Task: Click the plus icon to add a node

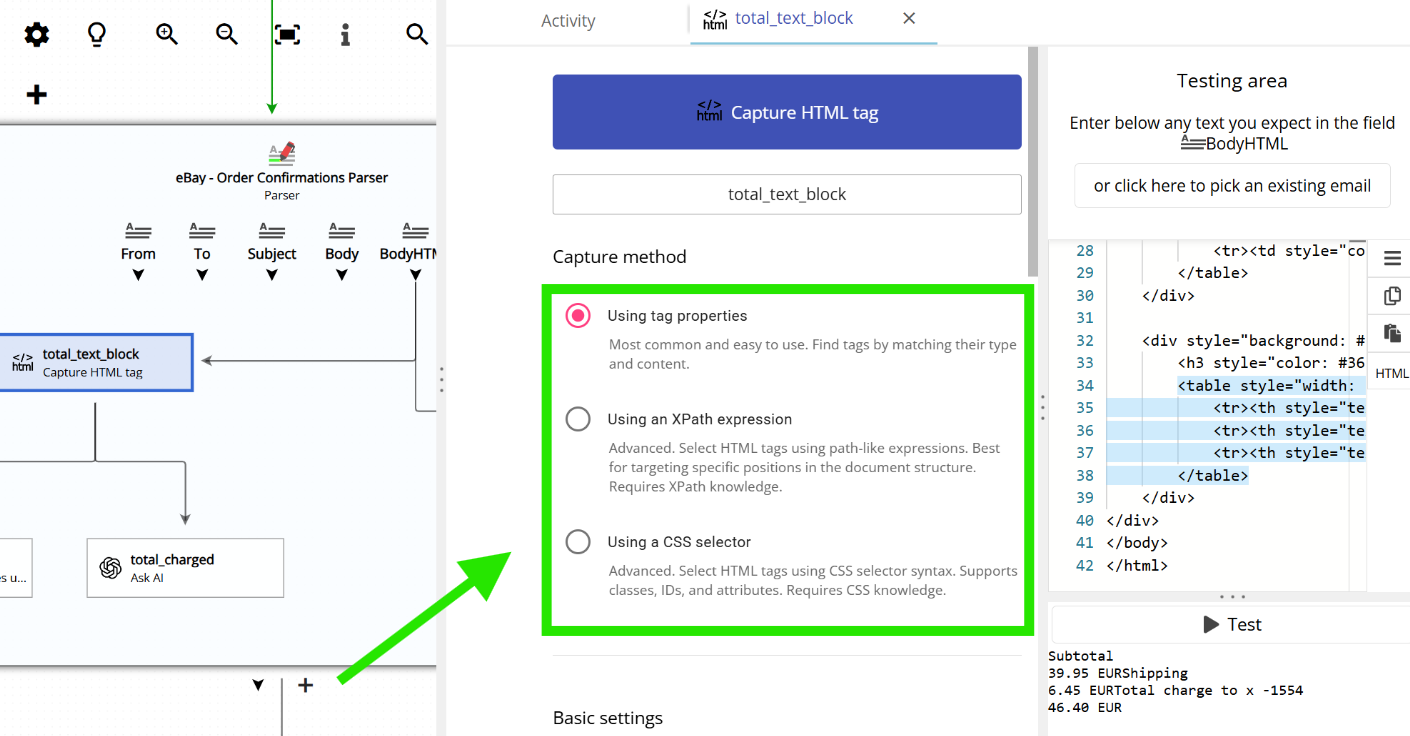Action: pos(36,94)
